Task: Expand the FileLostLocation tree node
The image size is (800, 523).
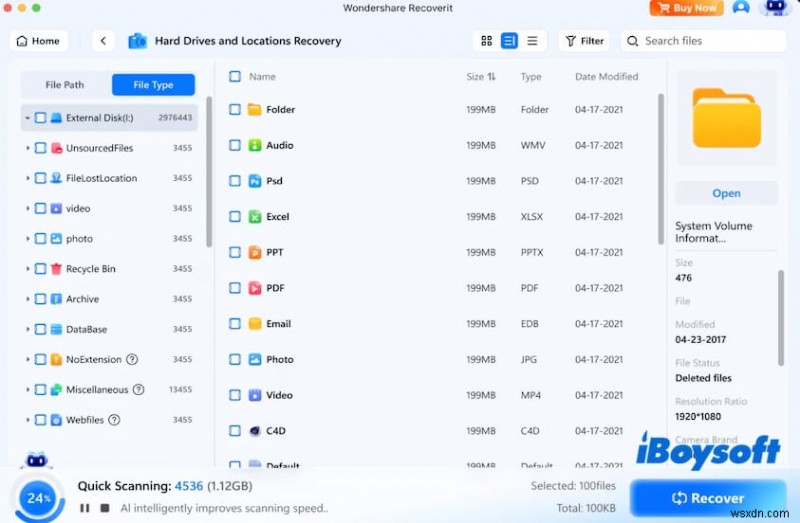Action: tap(27, 178)
